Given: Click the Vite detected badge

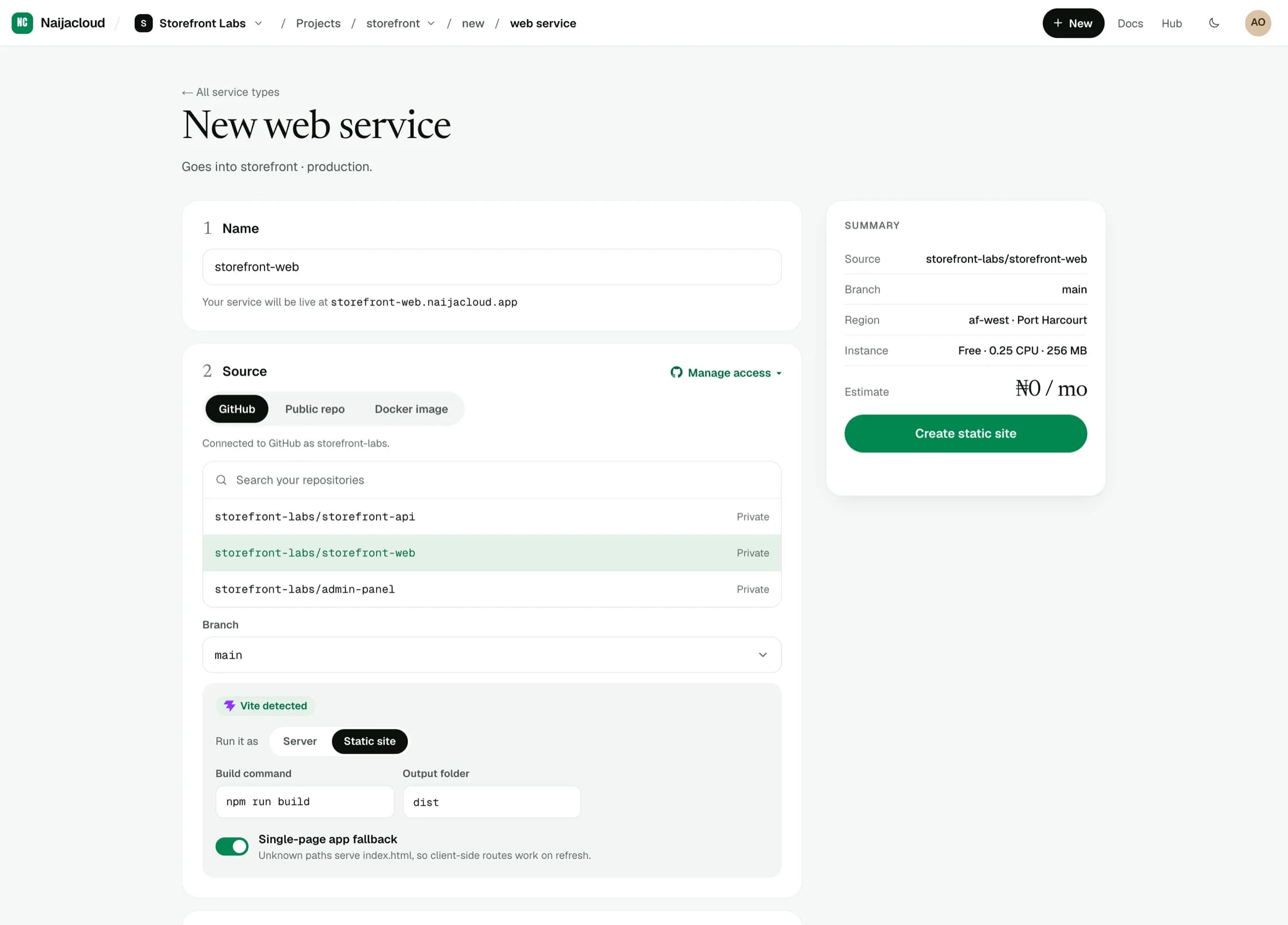Looking at the screenshot, I should (x=265, y=705).
